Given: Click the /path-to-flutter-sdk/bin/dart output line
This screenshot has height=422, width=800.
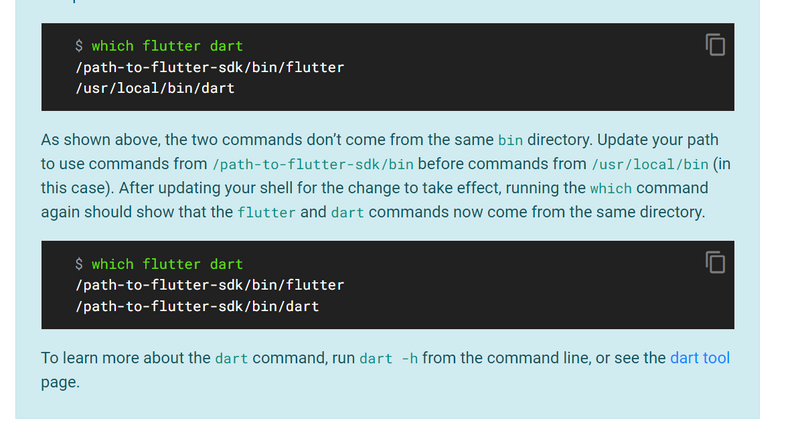Looking at the screenshot, I should pyautogui.click(x=197, y=306).
